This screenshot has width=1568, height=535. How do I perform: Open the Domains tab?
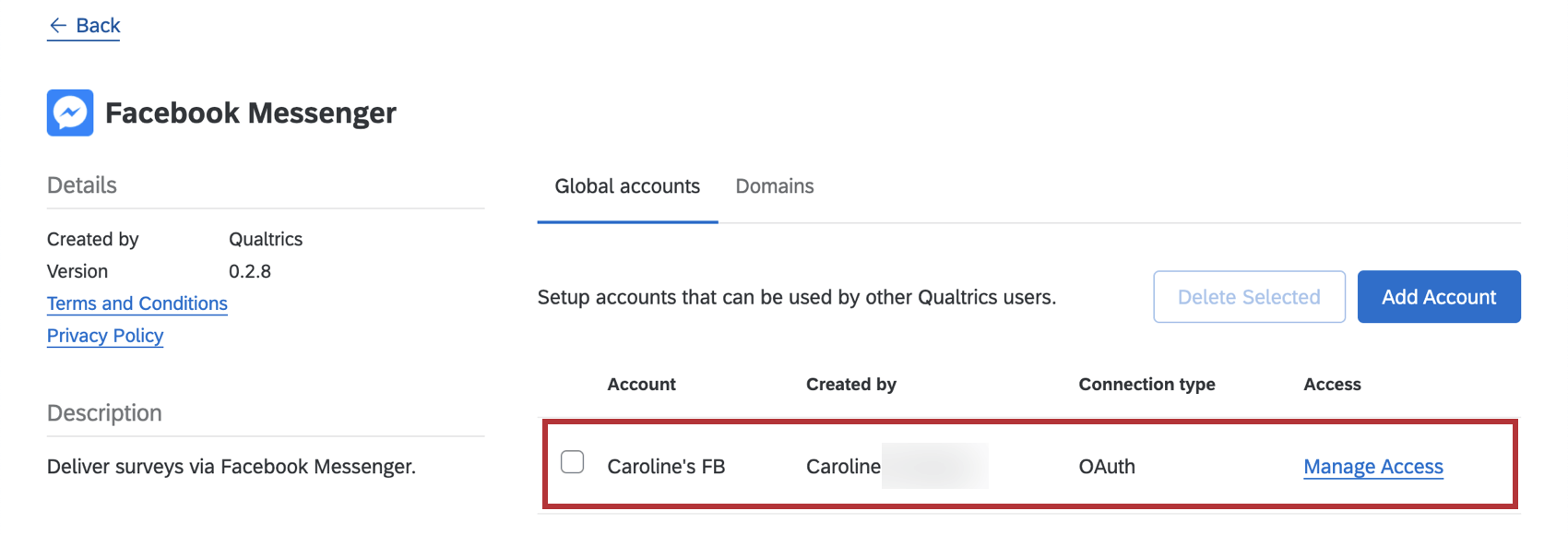[x=775, y=186]
